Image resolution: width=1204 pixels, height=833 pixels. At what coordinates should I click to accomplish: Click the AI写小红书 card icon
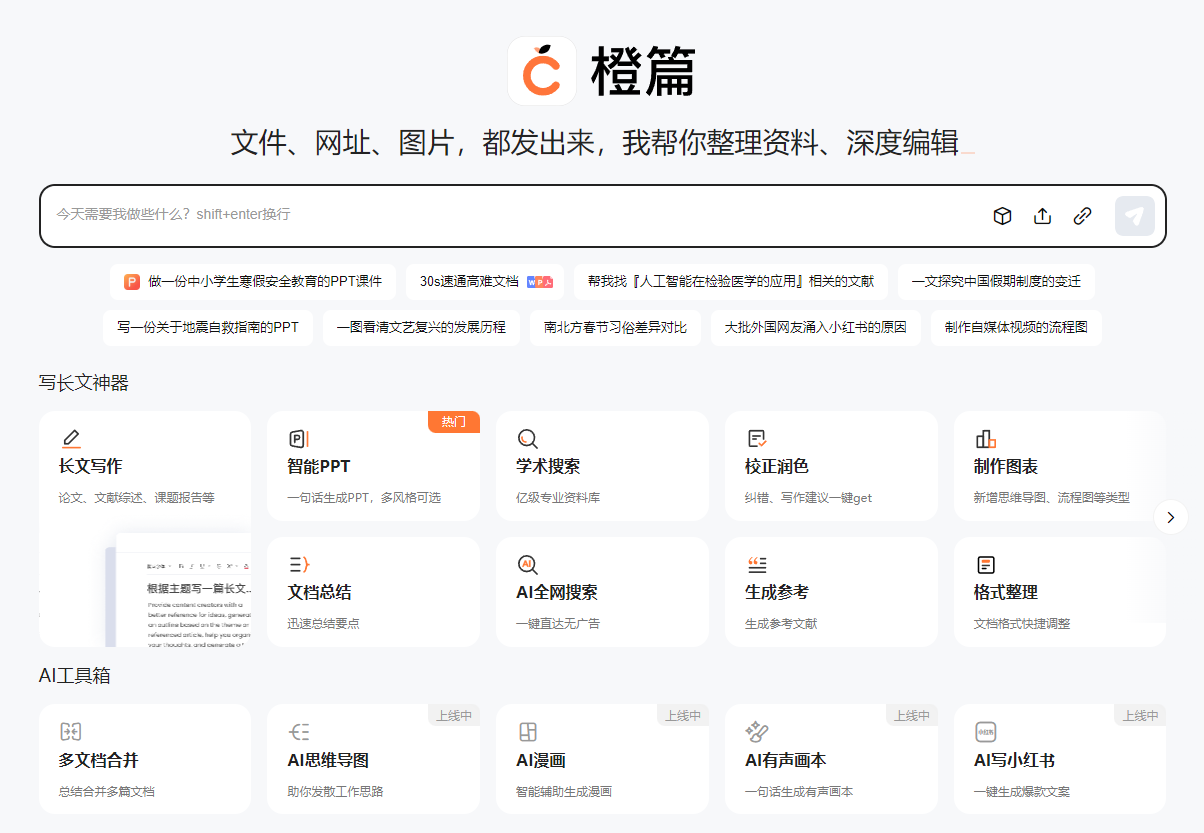pyautogui.click(x=985, y=732)
